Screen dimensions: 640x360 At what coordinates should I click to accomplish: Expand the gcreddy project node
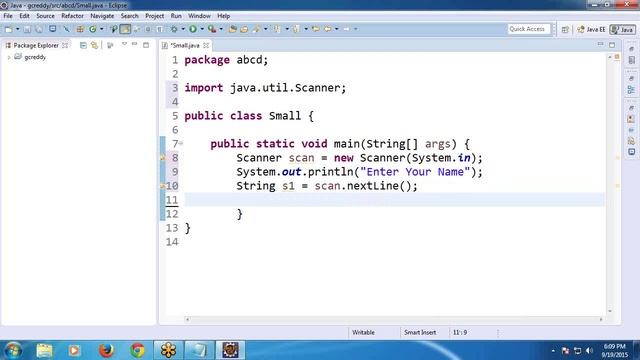pyautogui.click(x=9, y=58)
